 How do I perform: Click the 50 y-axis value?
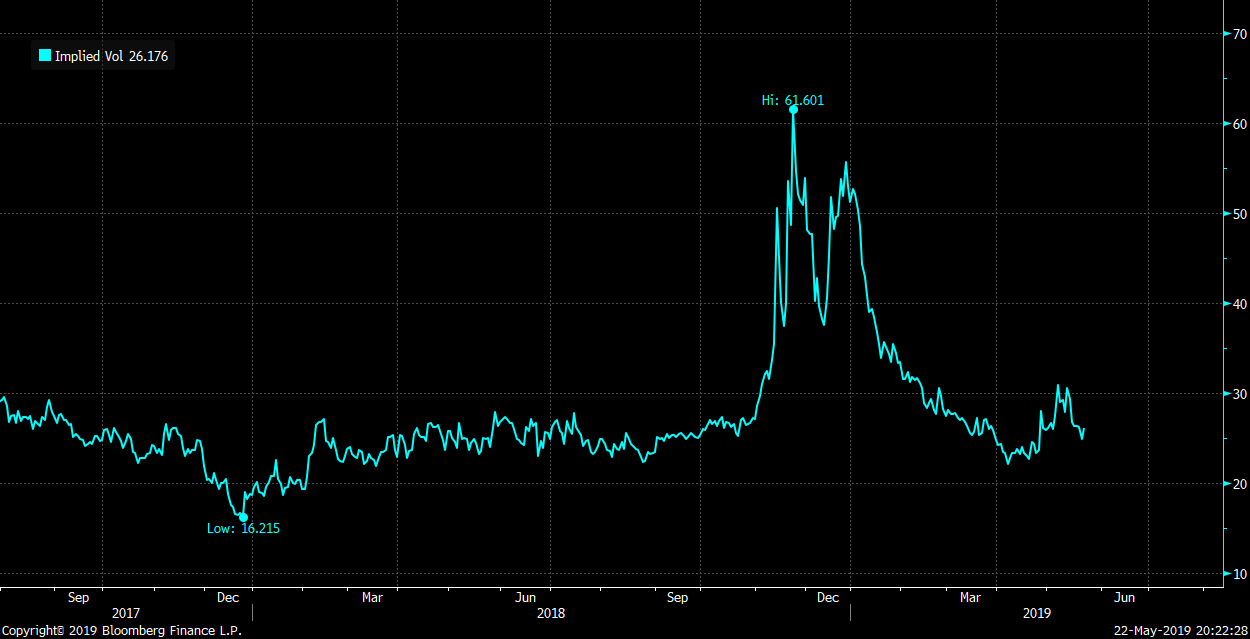click(x=1239, y=214)
